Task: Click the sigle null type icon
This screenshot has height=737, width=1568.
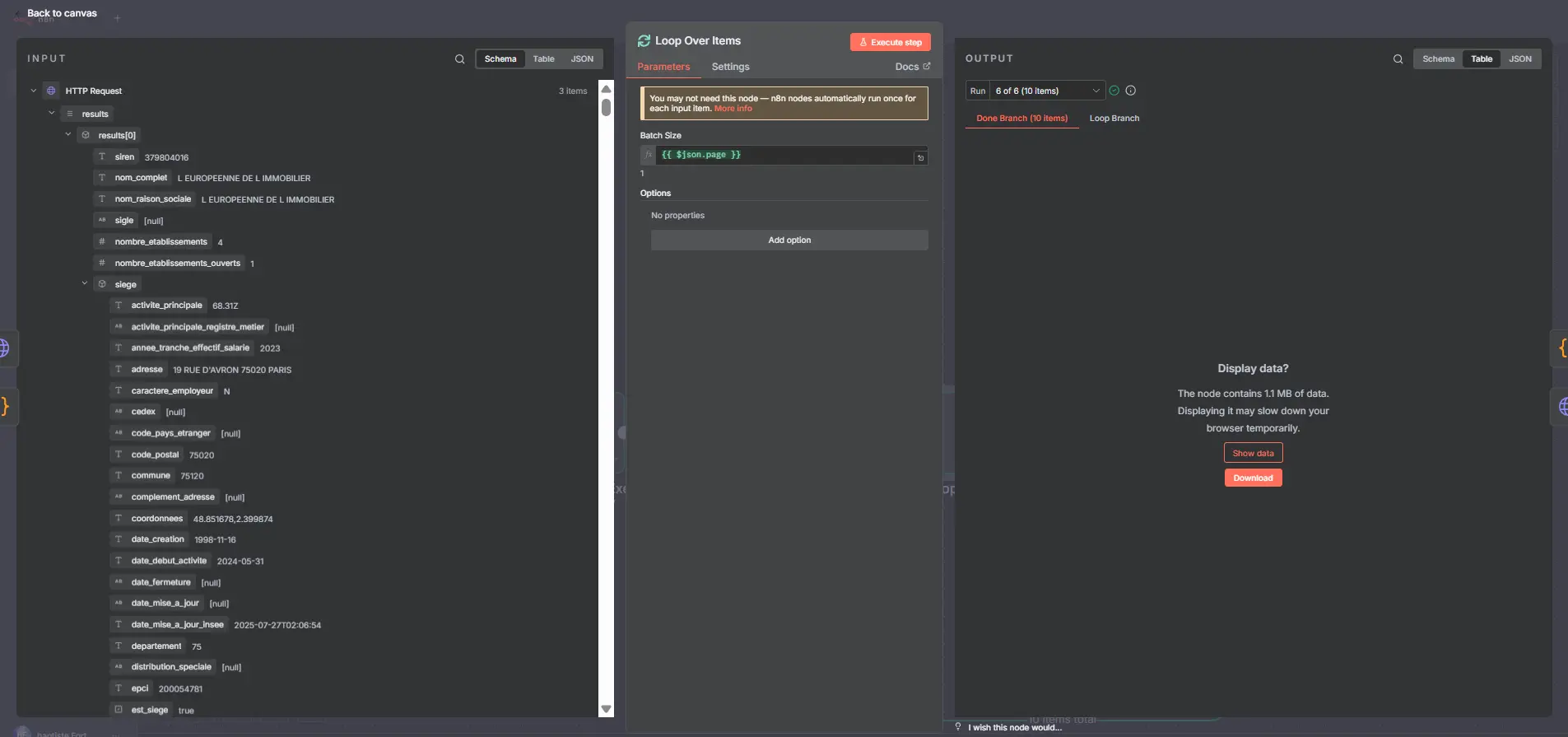Action: pos(102,220)
